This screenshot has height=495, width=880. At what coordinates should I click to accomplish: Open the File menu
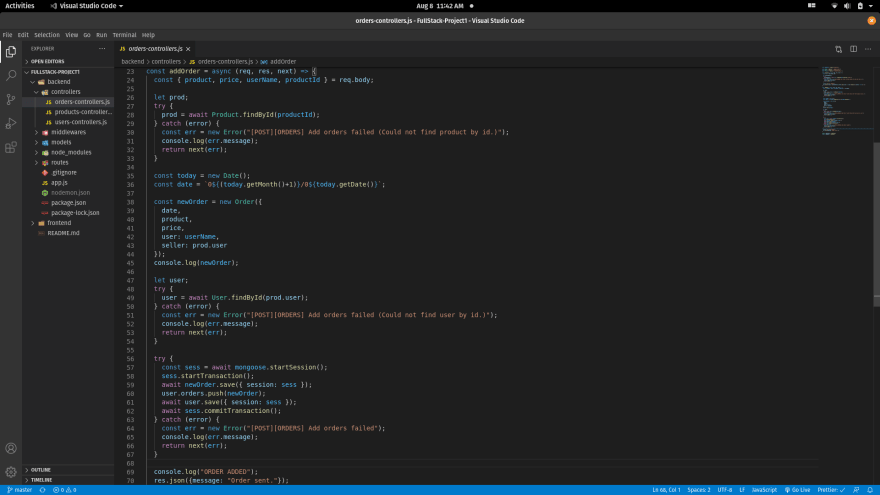[x=7, y=35]
